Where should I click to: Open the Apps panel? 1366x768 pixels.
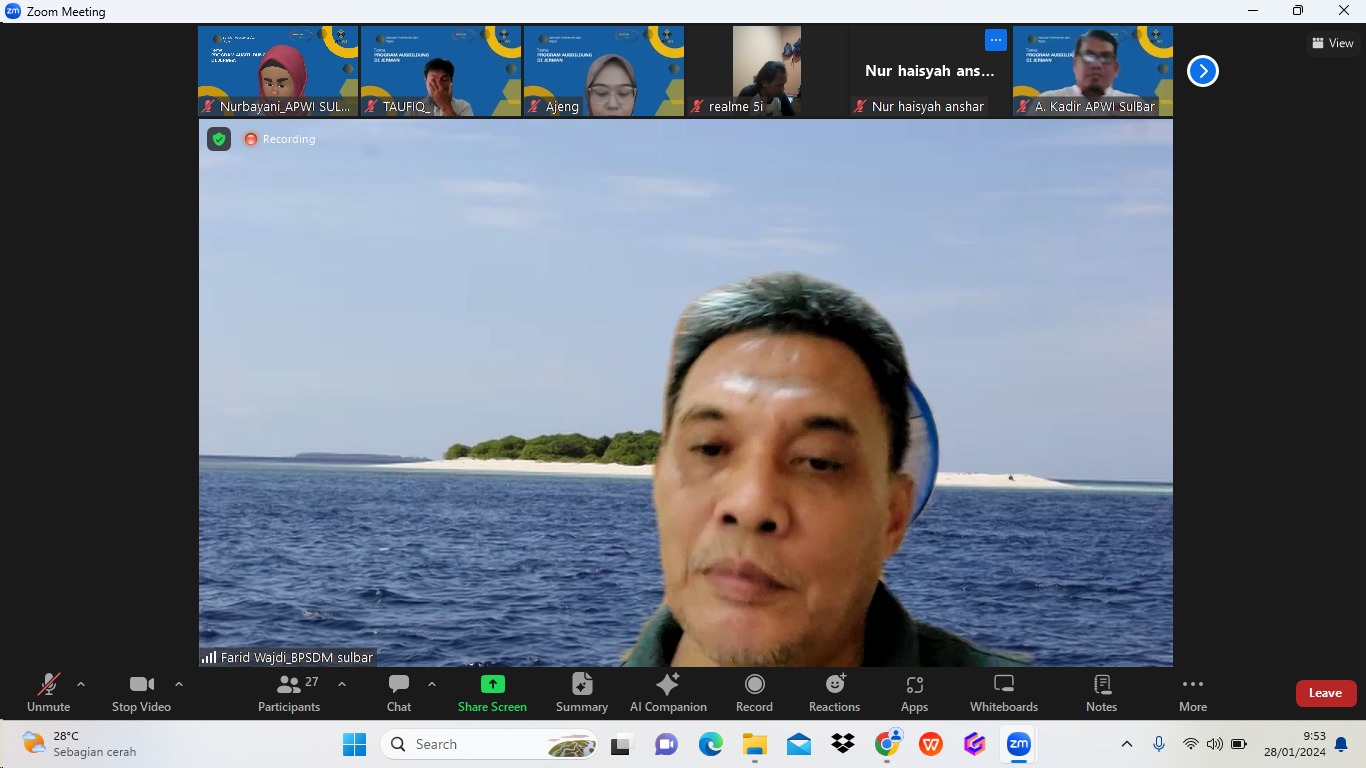(x=914, y=692)
